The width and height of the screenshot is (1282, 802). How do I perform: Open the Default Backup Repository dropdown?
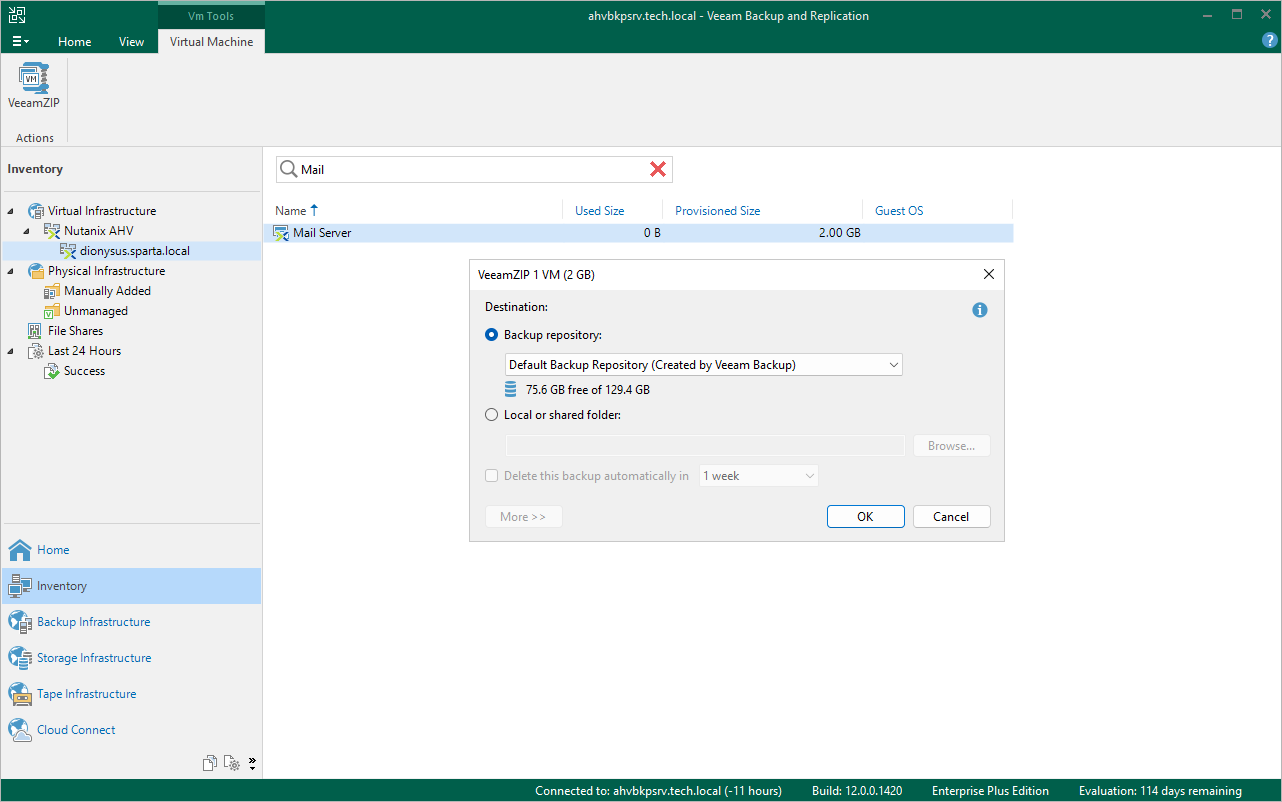click(x=704, y=365)
